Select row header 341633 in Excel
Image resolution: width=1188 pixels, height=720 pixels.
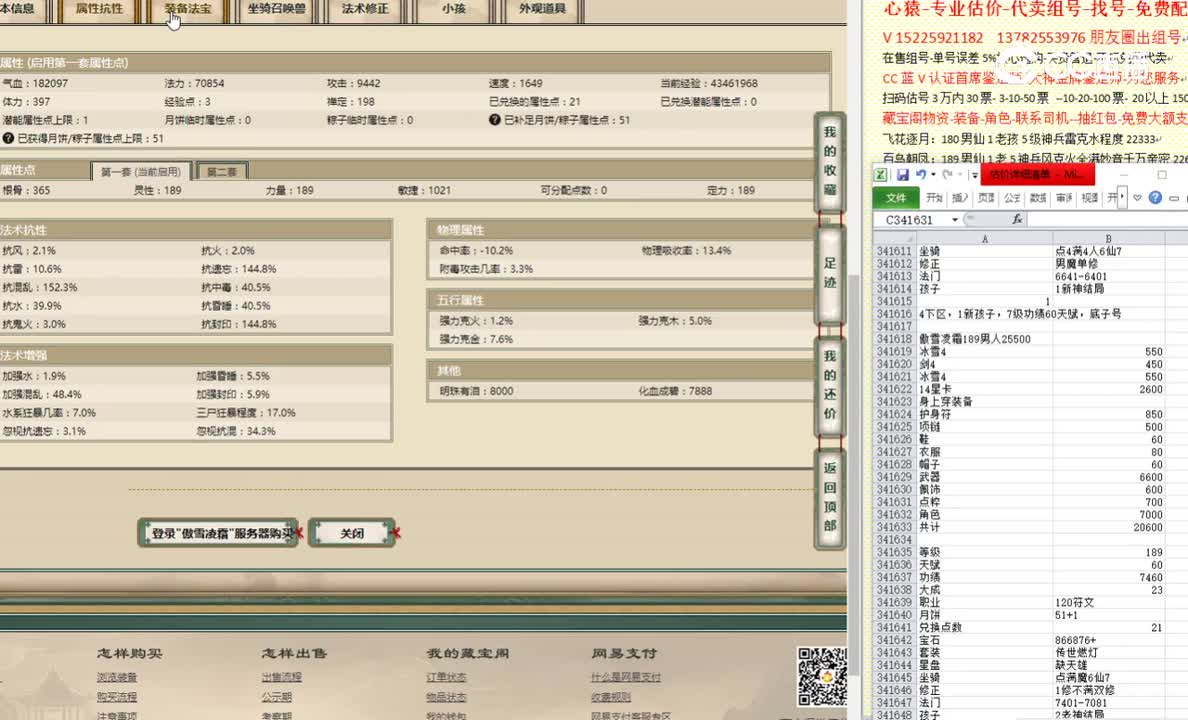(x=894, y=527)
